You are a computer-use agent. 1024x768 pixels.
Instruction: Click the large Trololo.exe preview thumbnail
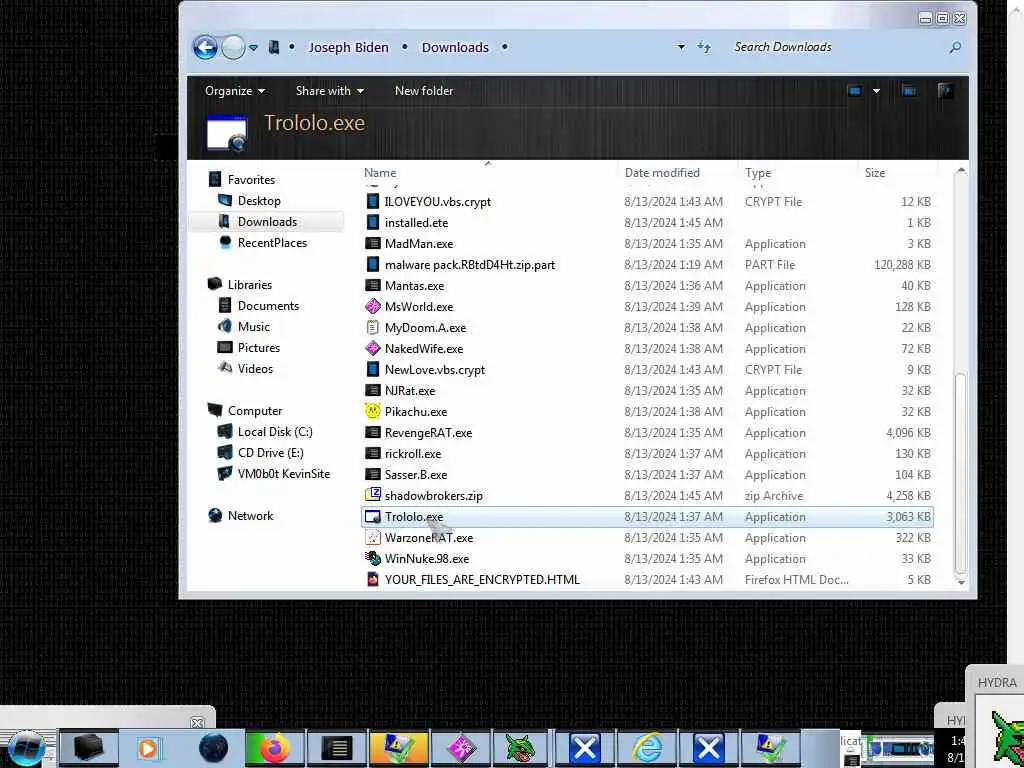click(227, 133)
